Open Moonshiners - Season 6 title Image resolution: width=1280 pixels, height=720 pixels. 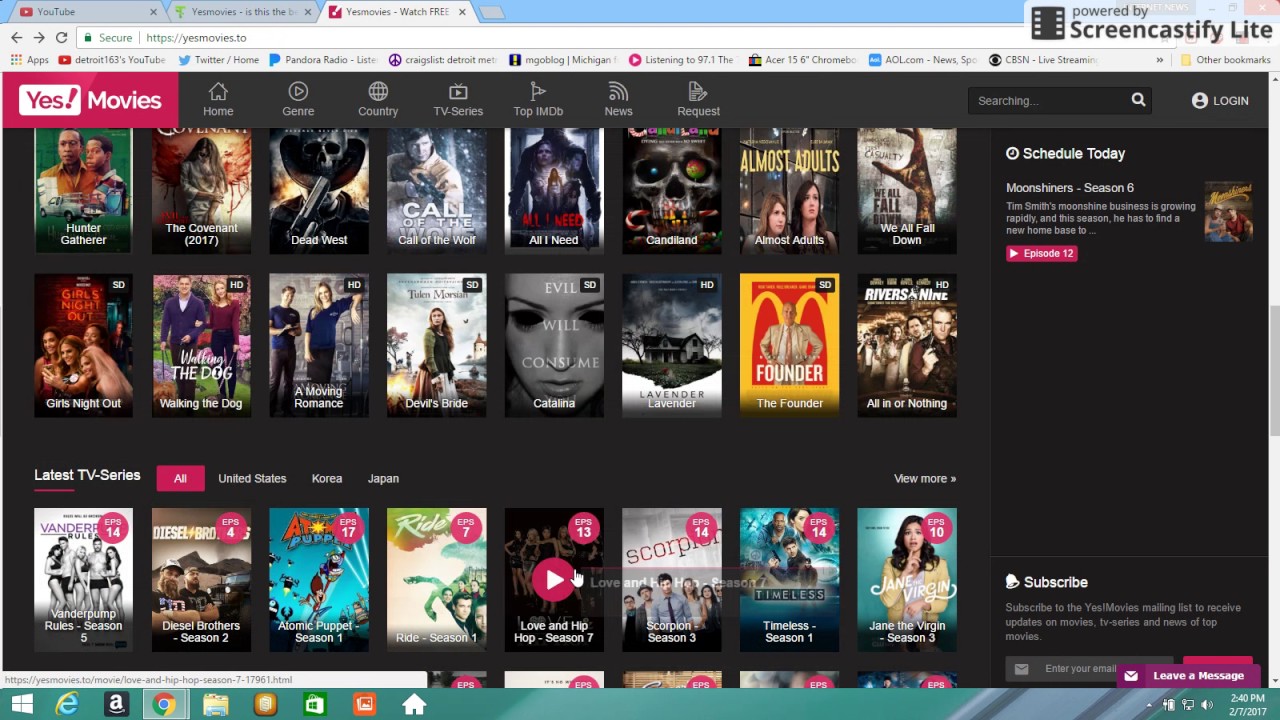[x=1070, y=188]
